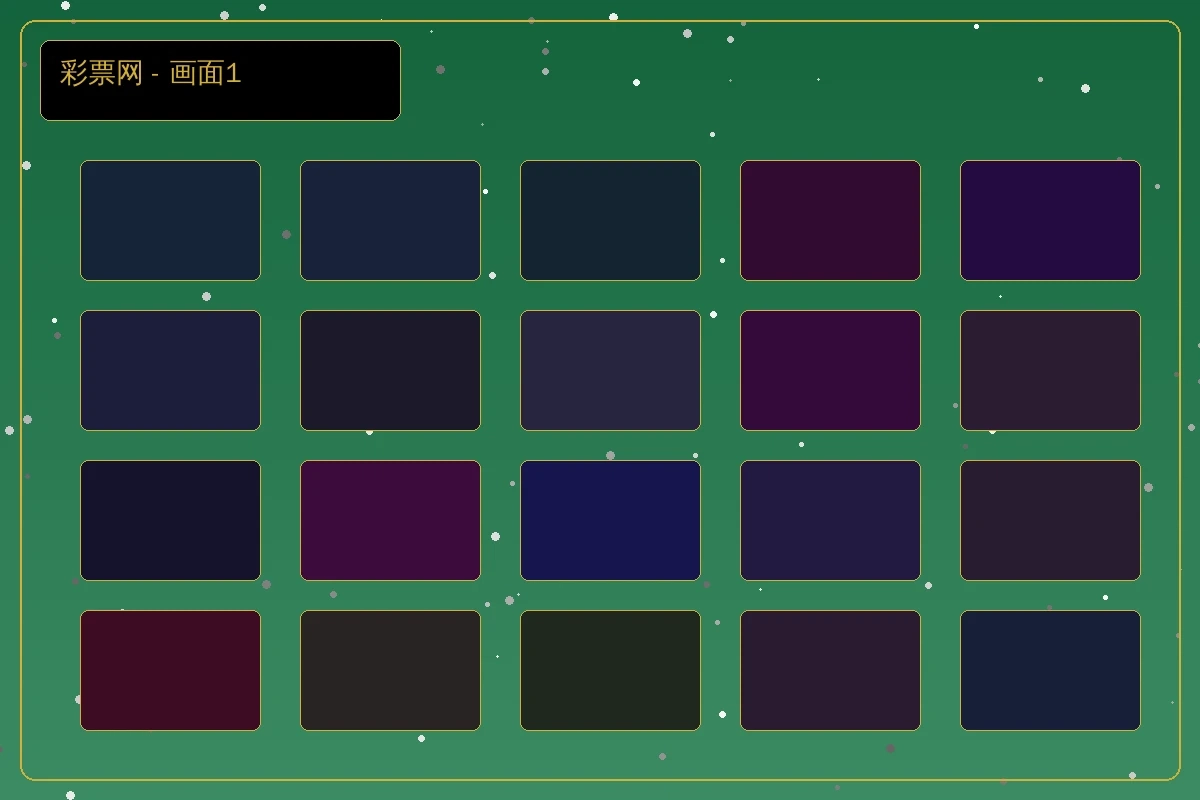This screenshot has height=800, width=1200.
Task: Open the second tile in the top row
Action: (390, 220)
